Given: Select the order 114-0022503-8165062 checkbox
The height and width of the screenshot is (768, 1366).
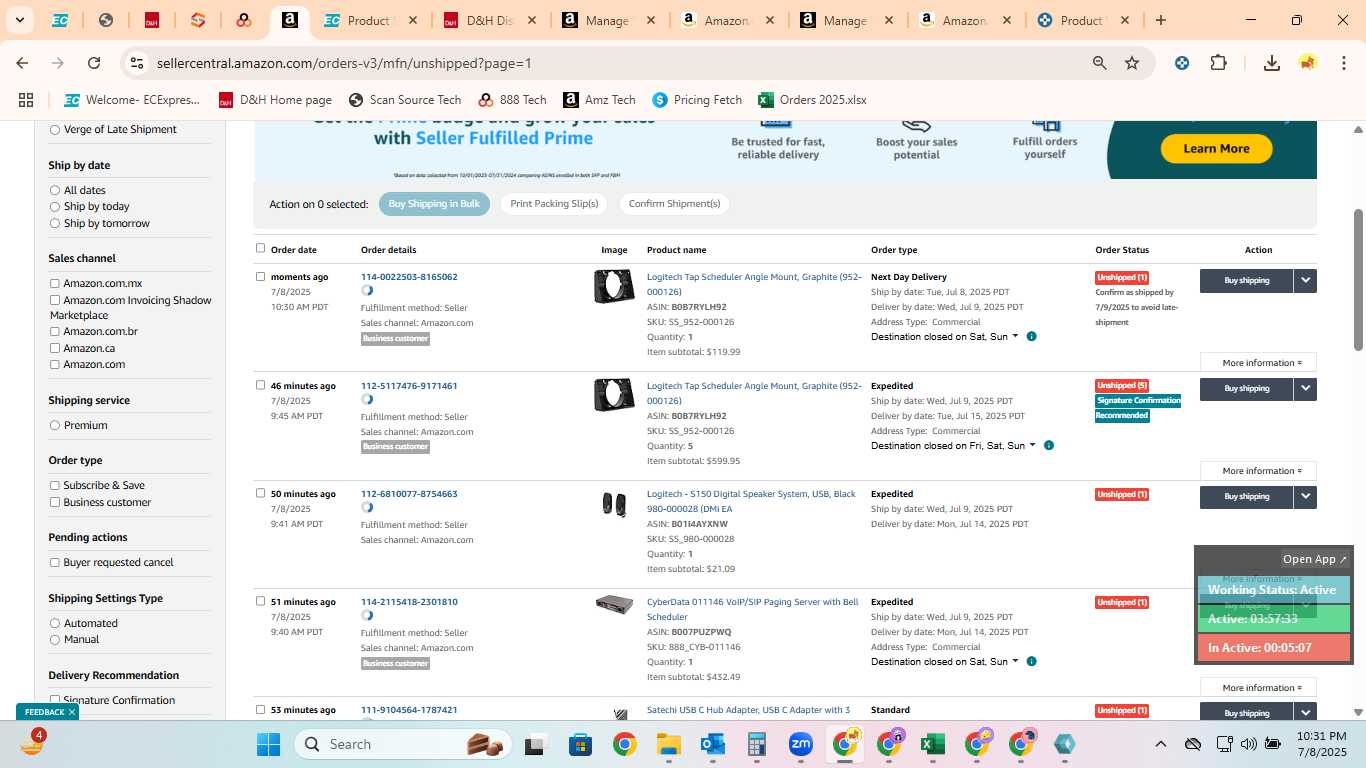Looking at the screenshot, I should 261,277.
